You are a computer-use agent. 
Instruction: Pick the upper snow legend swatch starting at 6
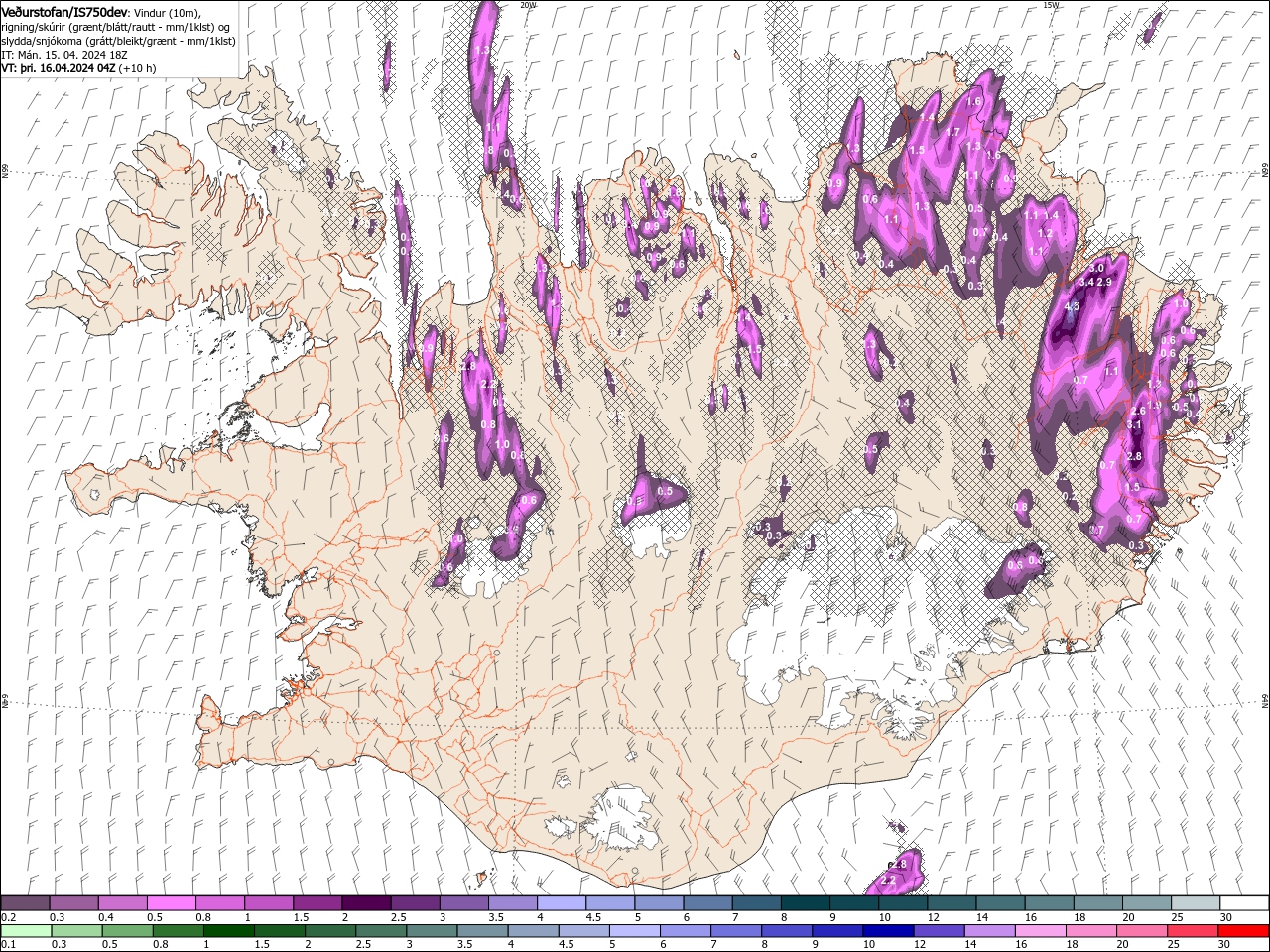pyautogui.click(x=708, y=902)
